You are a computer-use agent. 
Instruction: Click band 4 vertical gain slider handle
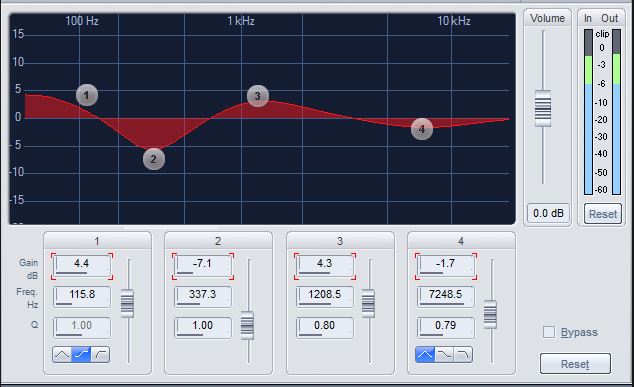pos(490,314)
